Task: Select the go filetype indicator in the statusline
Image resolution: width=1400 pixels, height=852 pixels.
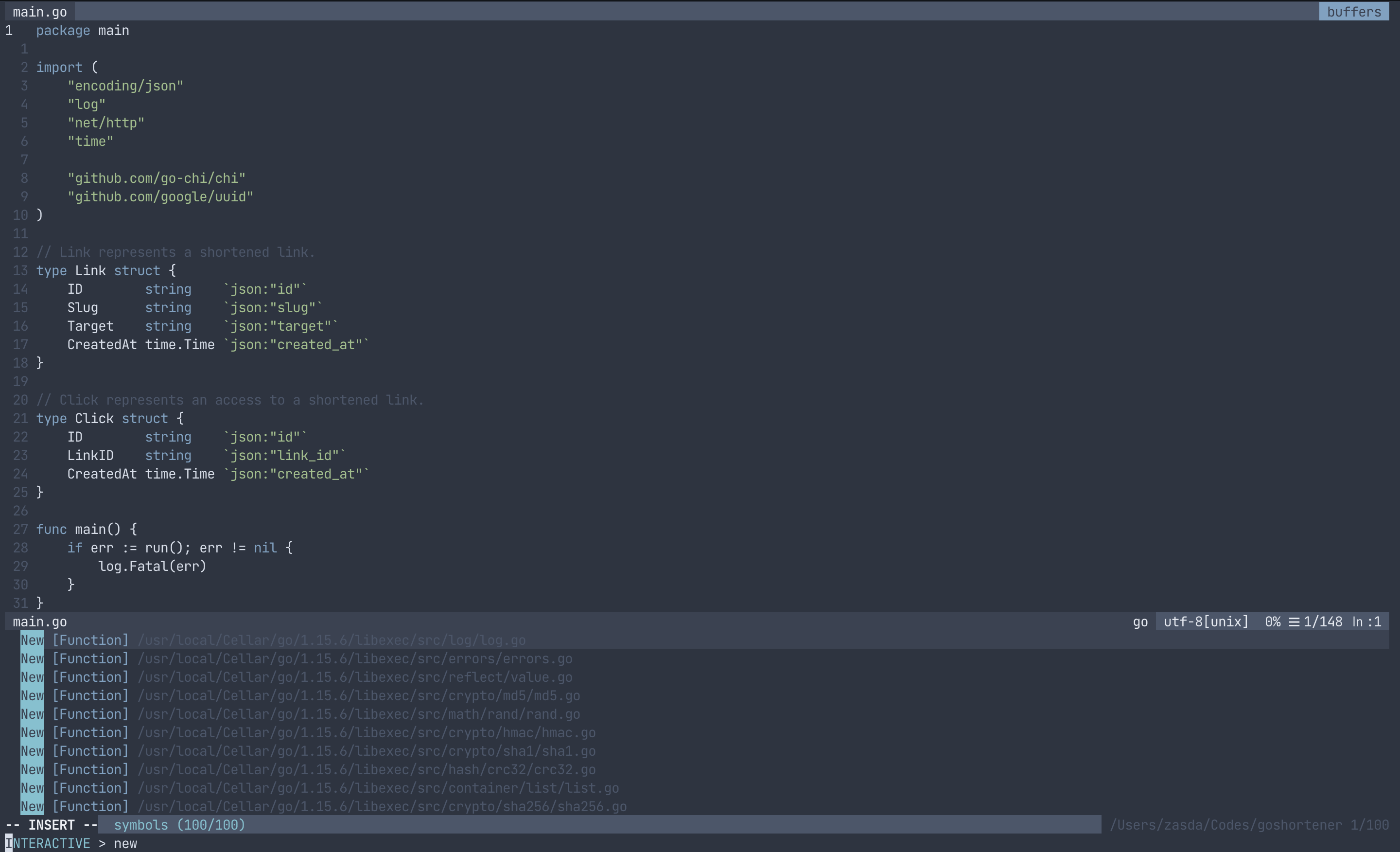Action: (x=1140, y=622)
